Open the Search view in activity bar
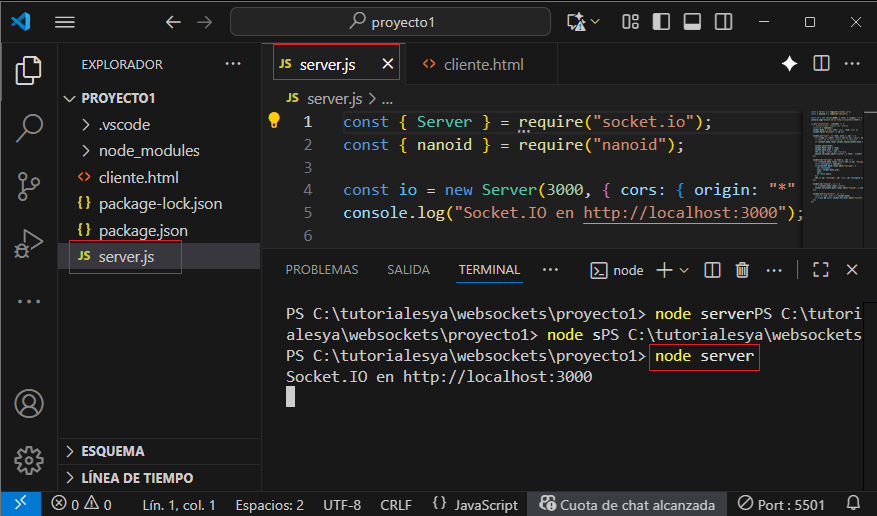877x516 pixels. coord(29,127)
